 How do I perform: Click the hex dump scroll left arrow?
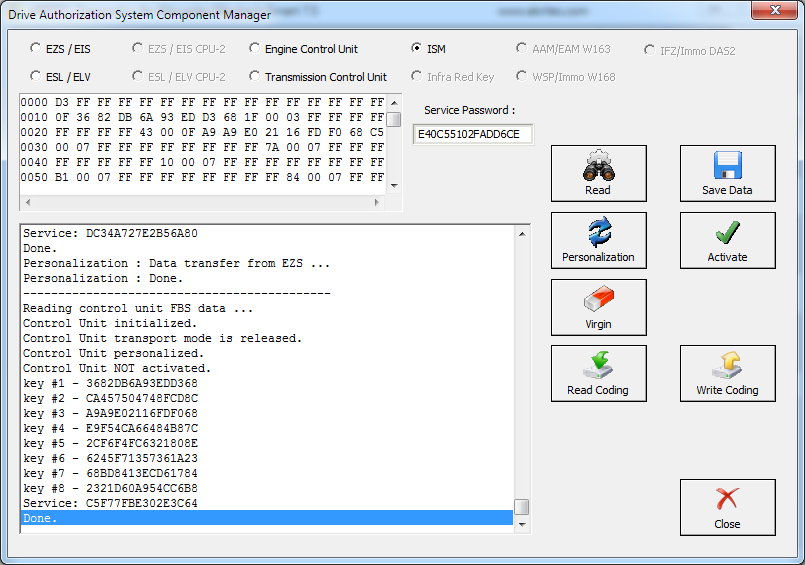point(28,202)
